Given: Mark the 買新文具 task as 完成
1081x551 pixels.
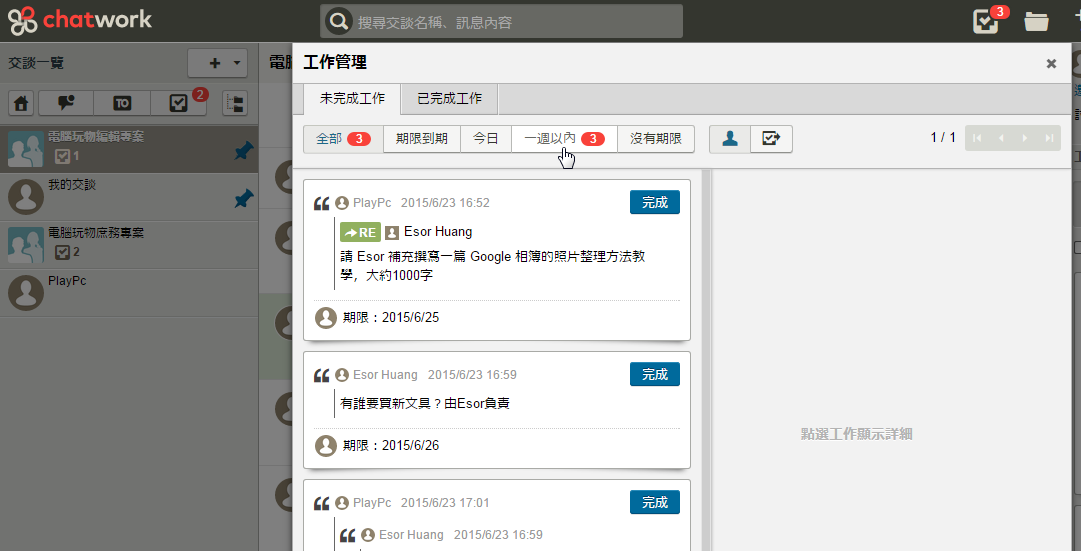Looking at the screenshot, I should (655, 374).
